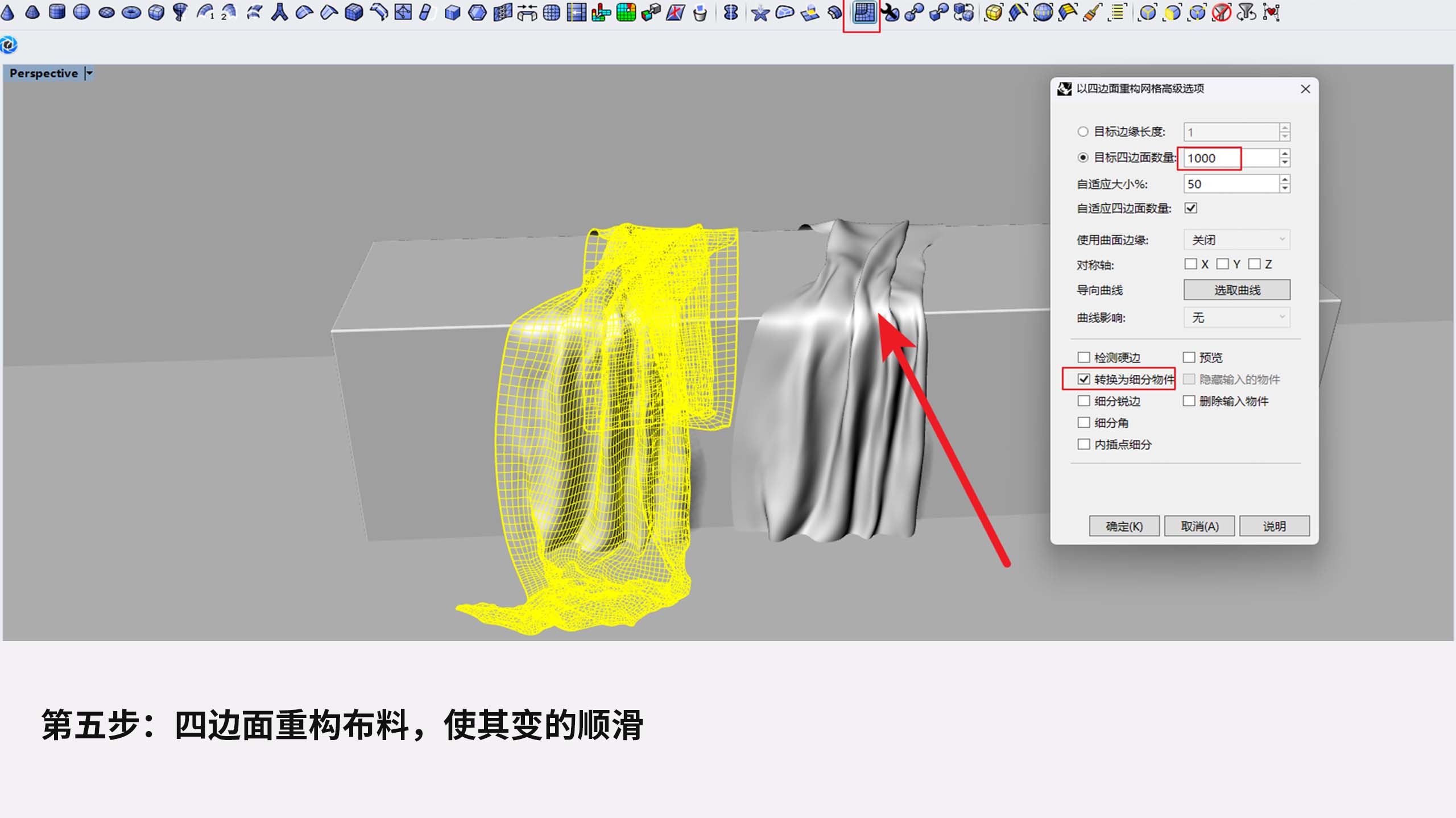The image size is (1456, 818).
Task: Uncheck the 转换为细分物件 checkbox
Action: (1084, 379)
